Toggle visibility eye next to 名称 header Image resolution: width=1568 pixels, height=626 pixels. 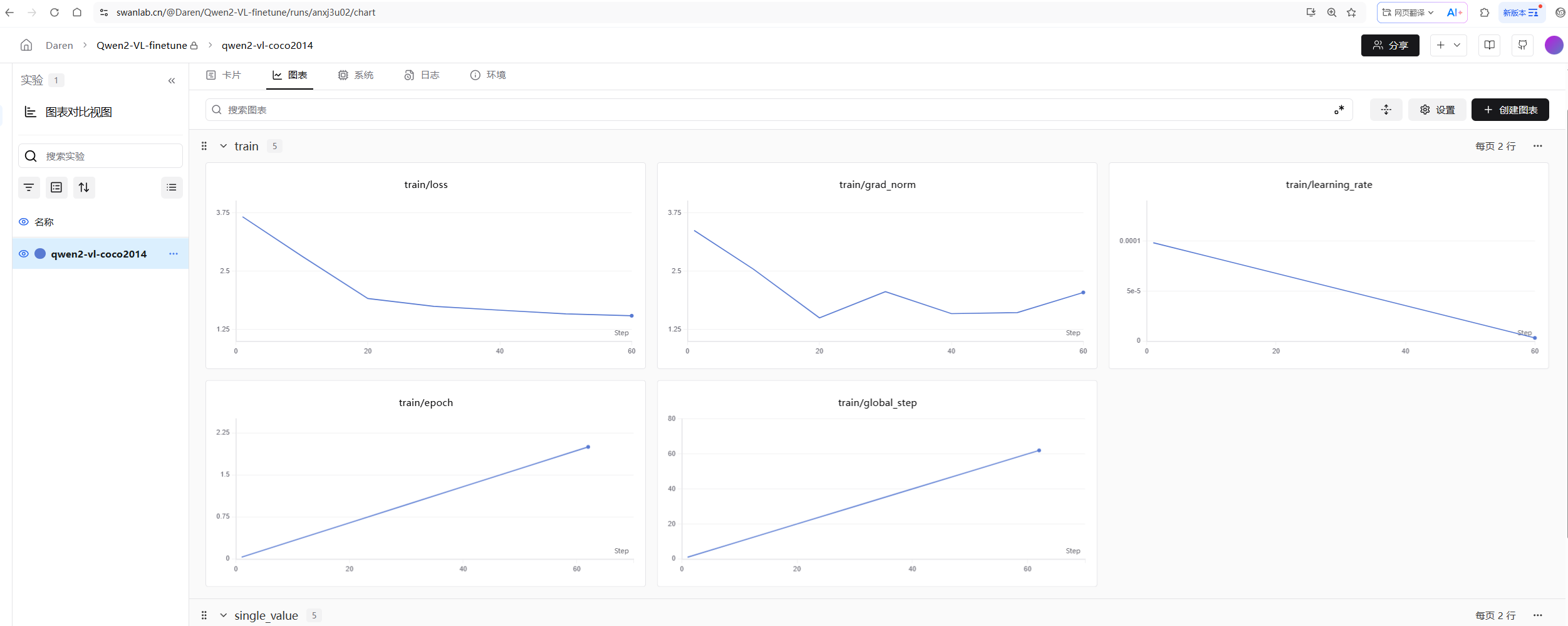tap(24, 222)
